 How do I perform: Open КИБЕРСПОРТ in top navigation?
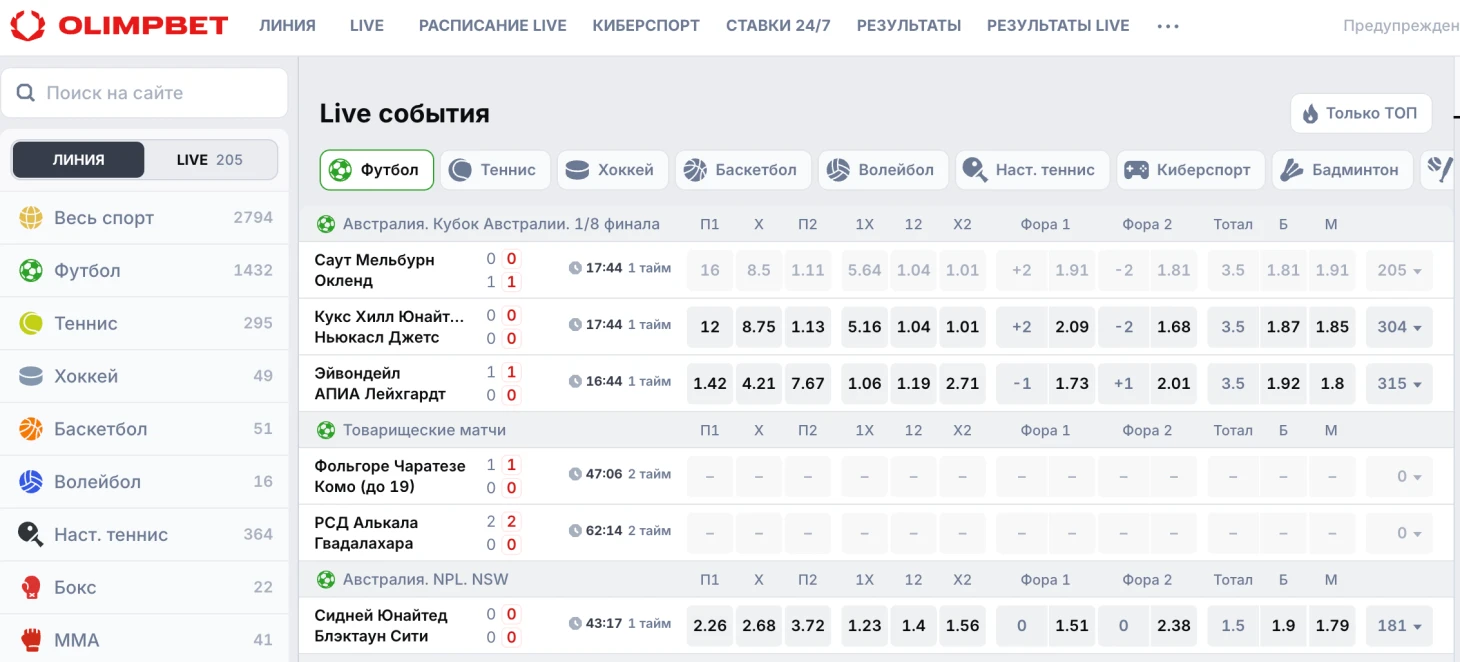coord(646,26)
